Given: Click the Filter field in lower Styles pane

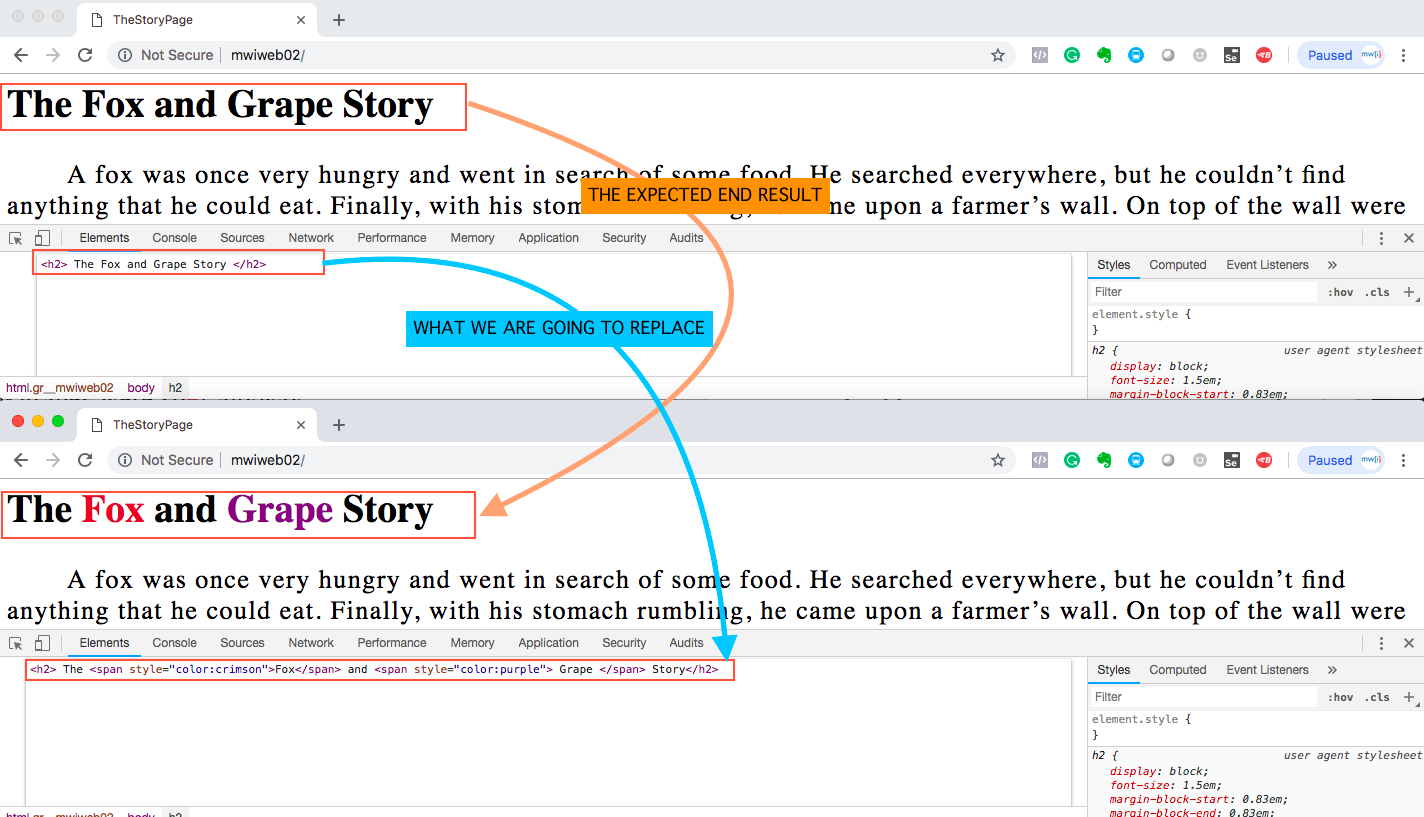Looking at the screenshot, I should tap(1200, 697).
